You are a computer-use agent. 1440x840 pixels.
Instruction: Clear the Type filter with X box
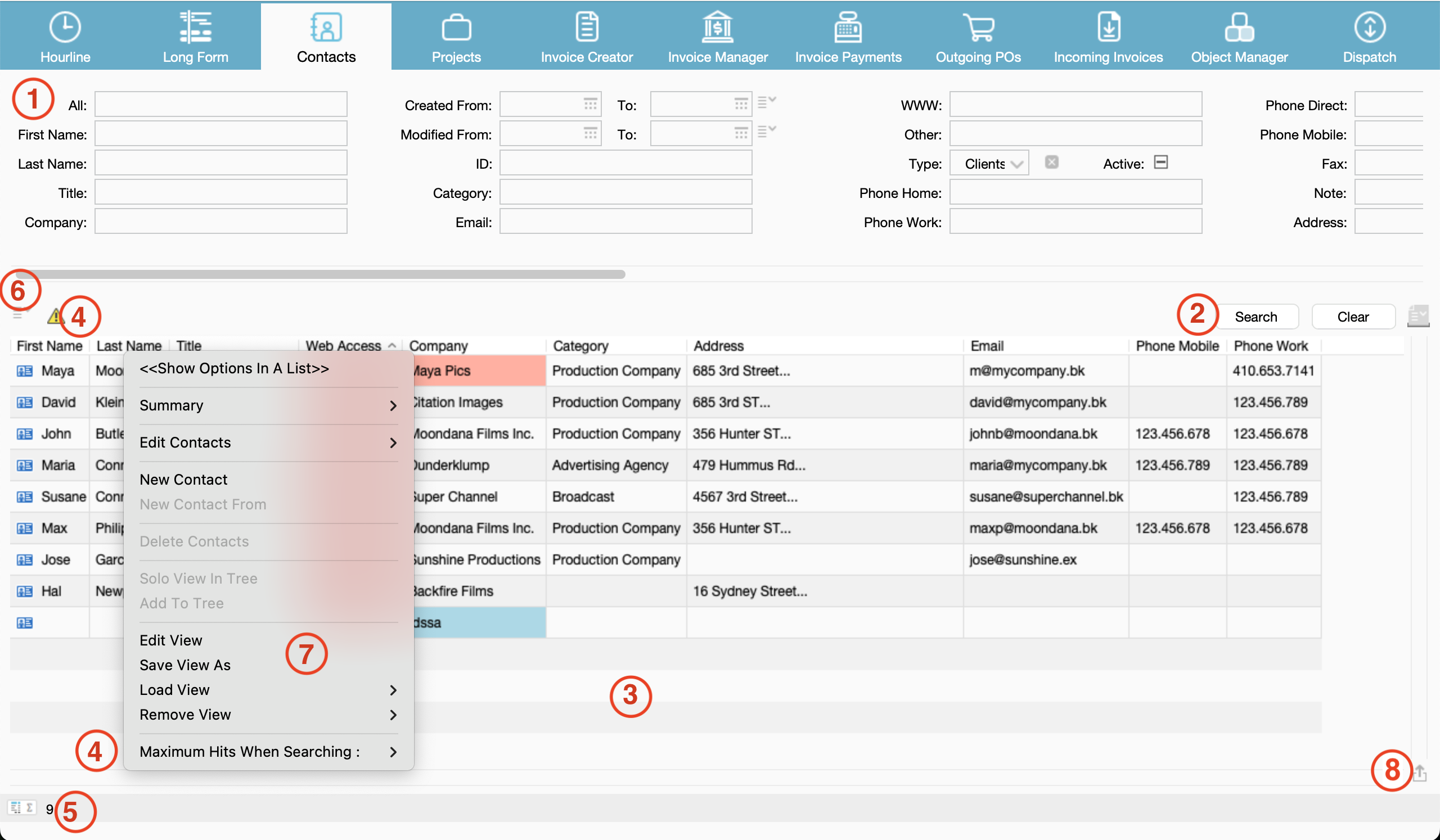tap(1051, 162)
